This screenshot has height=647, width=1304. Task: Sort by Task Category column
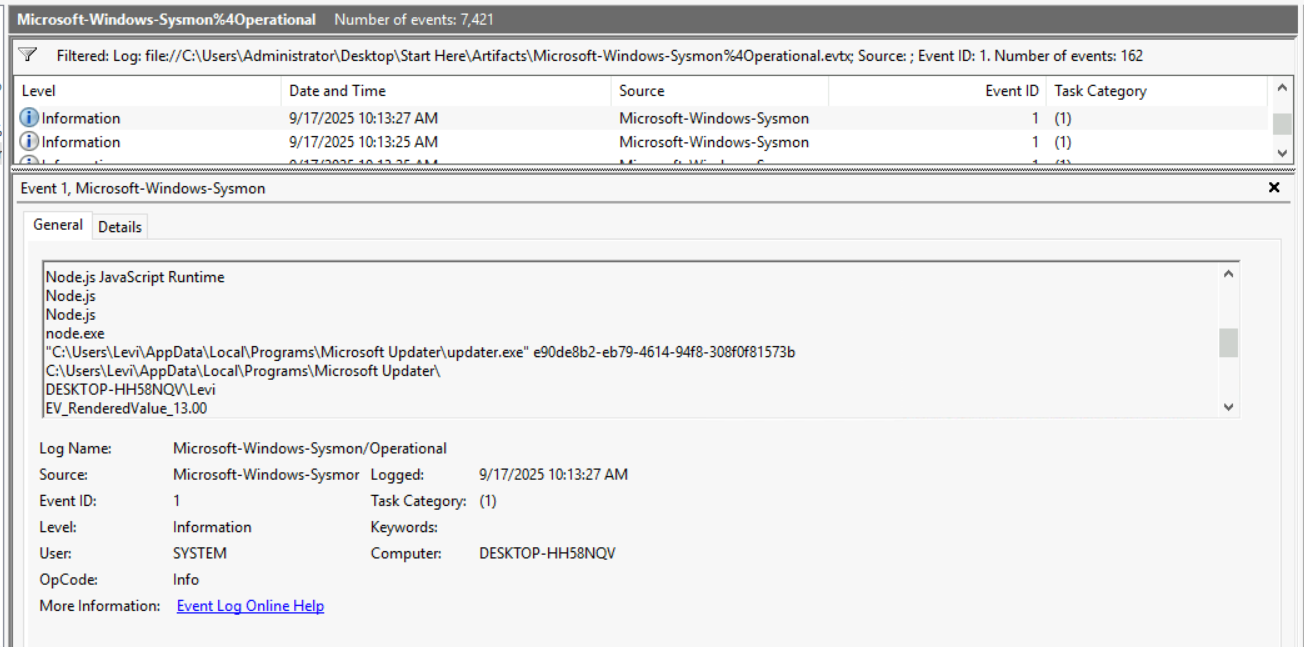[1157, 91]
